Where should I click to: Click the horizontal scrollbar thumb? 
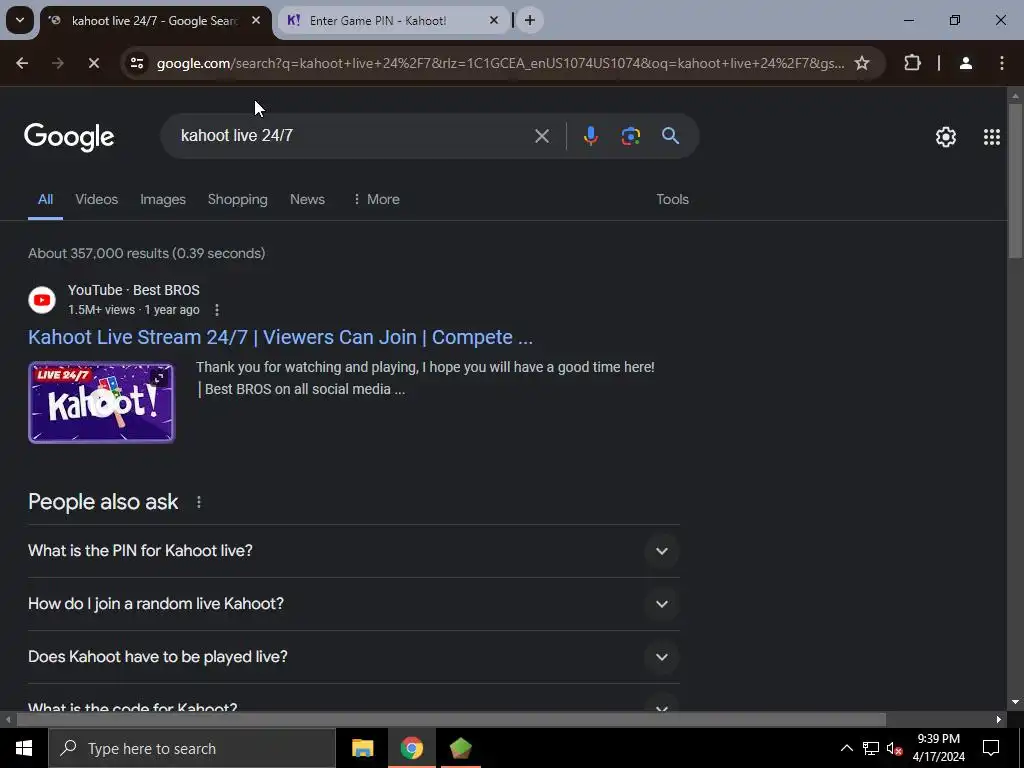point(451,720)
